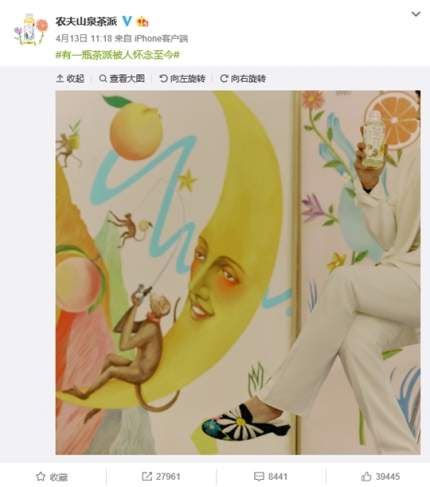Click the magnifier icon beside 查看大图

click(x=103, y=79)
